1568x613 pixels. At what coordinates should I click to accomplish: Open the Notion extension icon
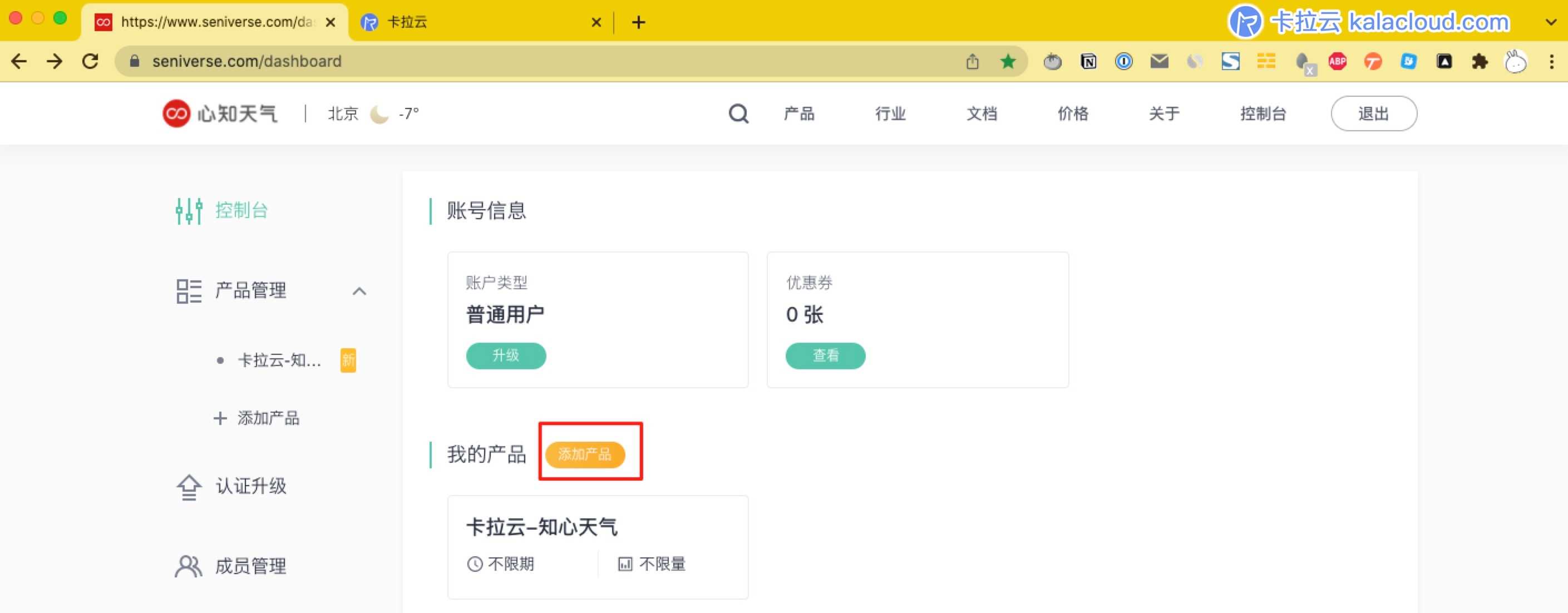click(x=1088, y=62)
